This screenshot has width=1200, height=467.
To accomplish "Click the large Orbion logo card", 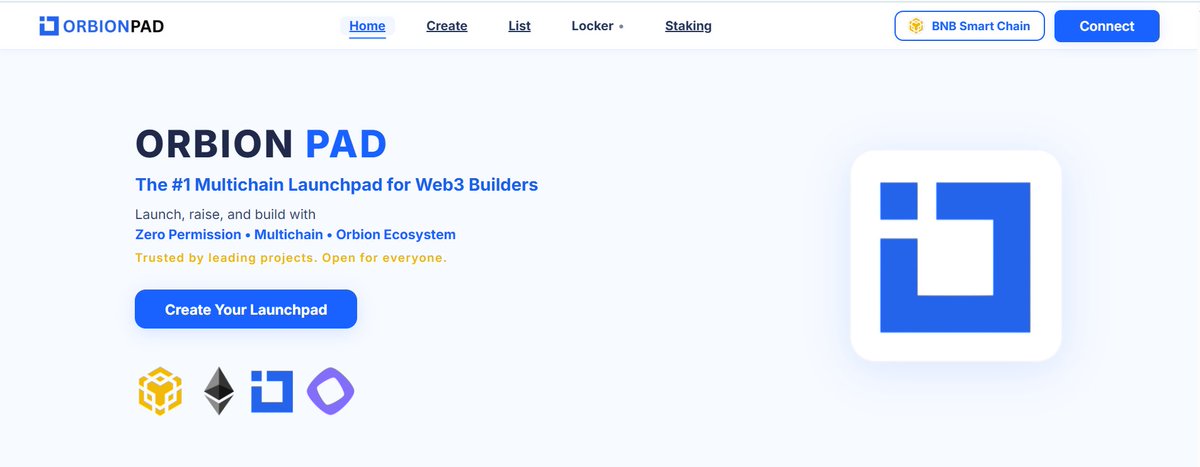I will [x=955, y=256].
